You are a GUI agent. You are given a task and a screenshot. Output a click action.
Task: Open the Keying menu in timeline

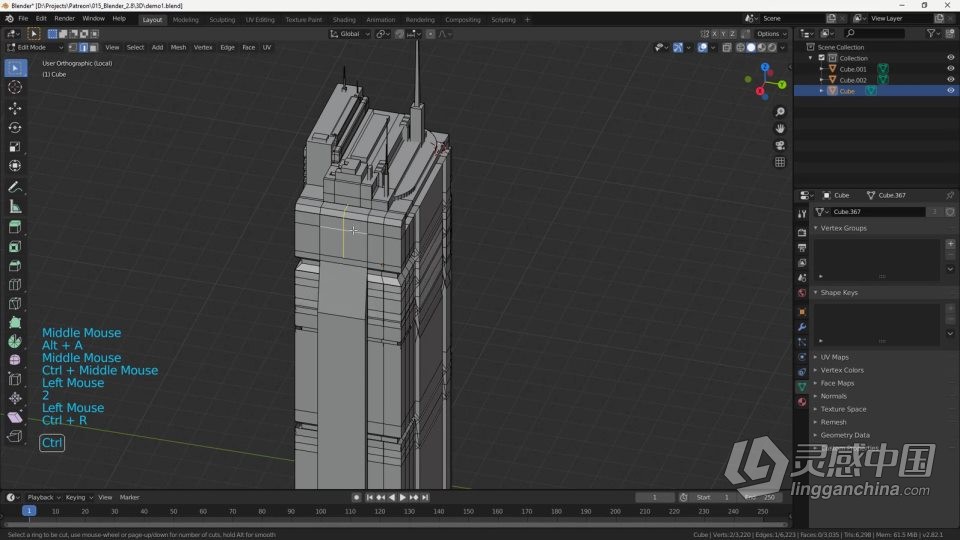[78, 498]
